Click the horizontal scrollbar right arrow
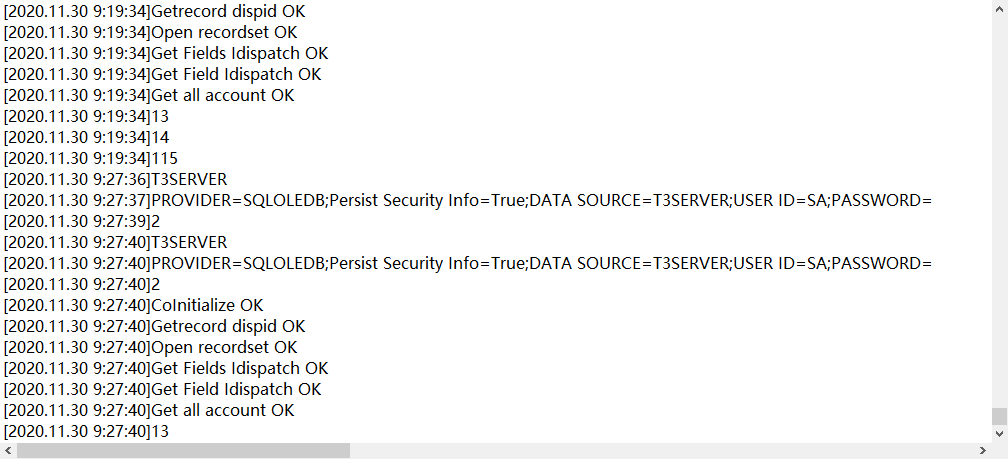The width and height of the screenshot is (1008, 459). (983, 451)
